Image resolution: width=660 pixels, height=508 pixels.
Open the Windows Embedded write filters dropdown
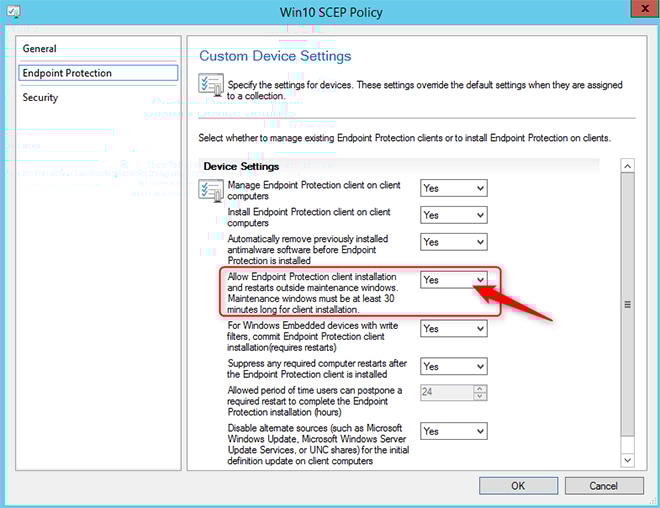click(453, 329)
